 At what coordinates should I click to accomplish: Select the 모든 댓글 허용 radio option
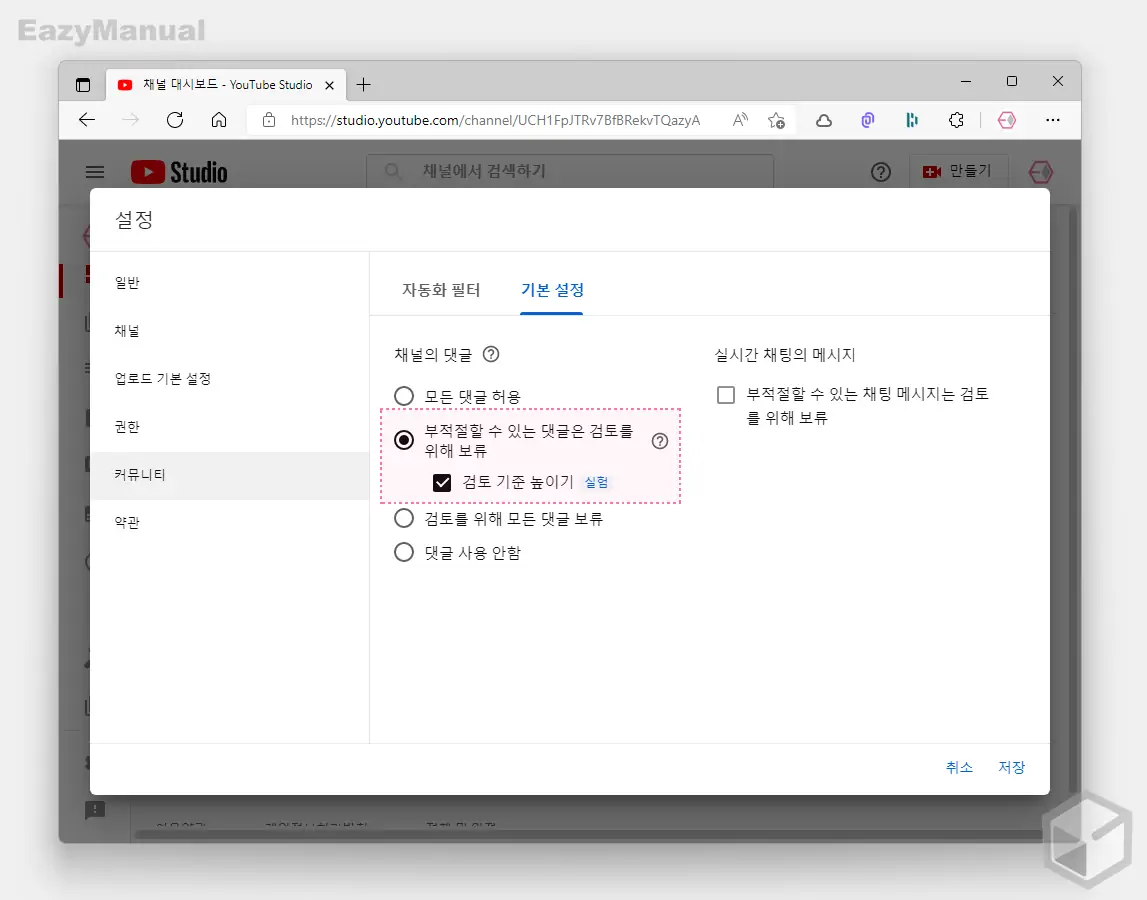coord(404,395)
